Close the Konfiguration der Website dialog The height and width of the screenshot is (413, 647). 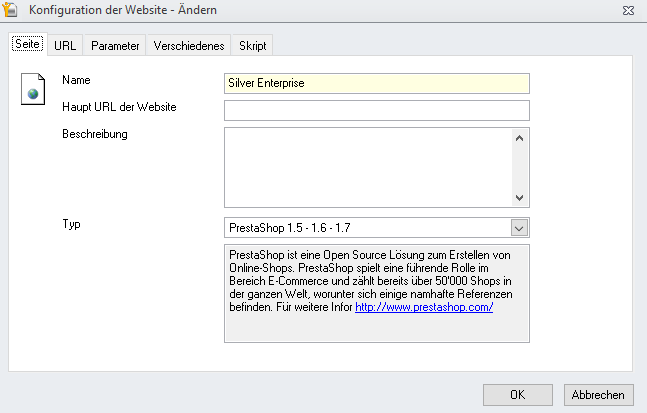(x=628, y=10)
